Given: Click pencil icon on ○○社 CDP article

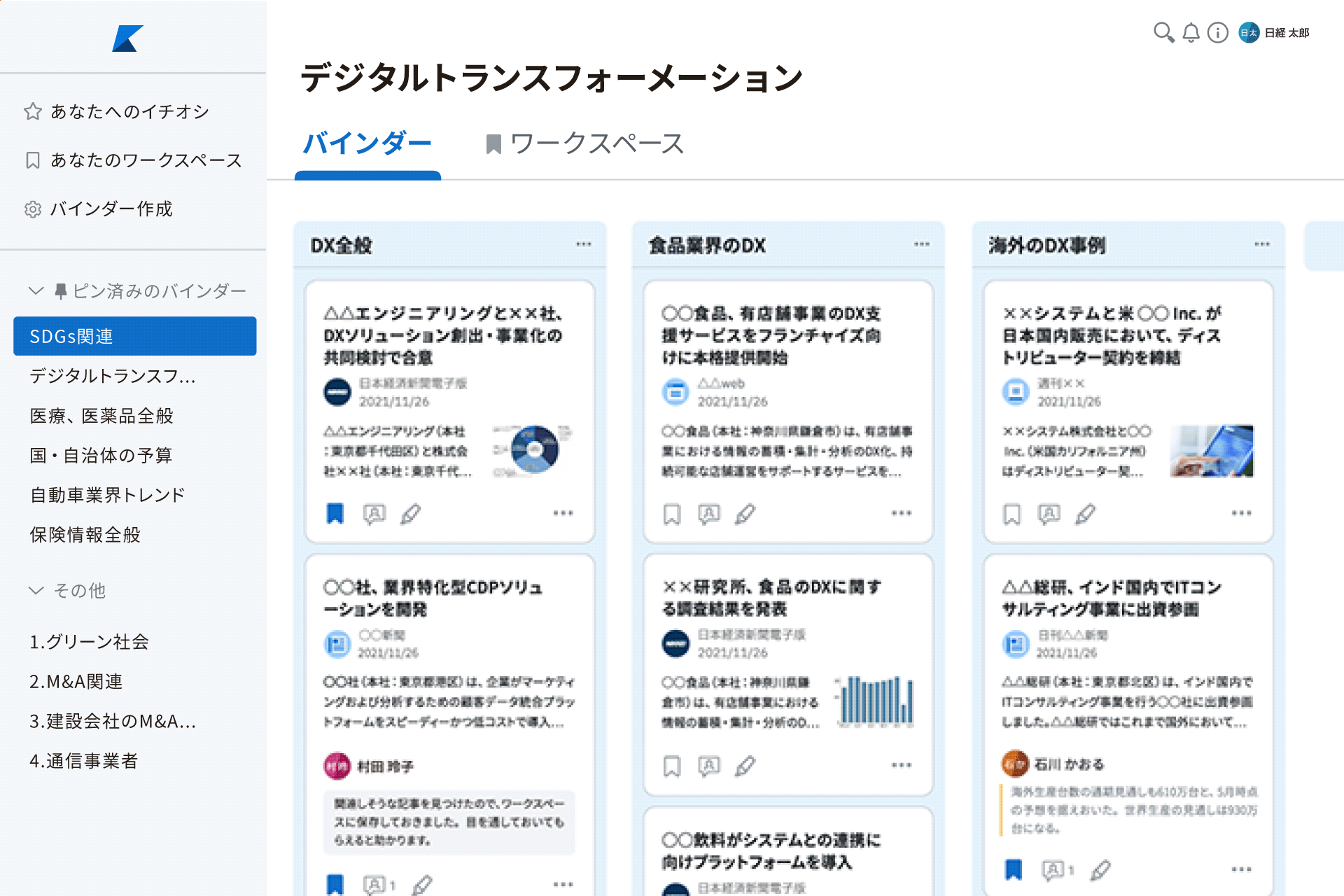Looking at the screenshot, I should (x=422, y=885).
